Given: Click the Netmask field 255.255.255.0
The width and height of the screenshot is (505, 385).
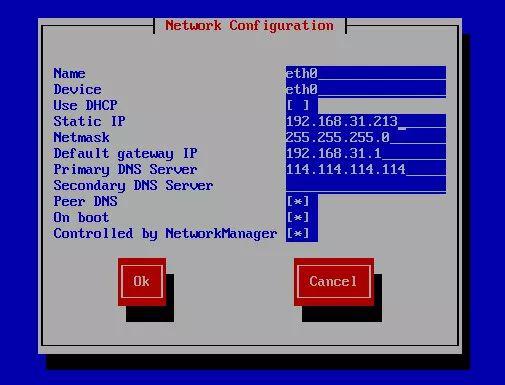Looking at the screenshot, I should coord(366,137).
